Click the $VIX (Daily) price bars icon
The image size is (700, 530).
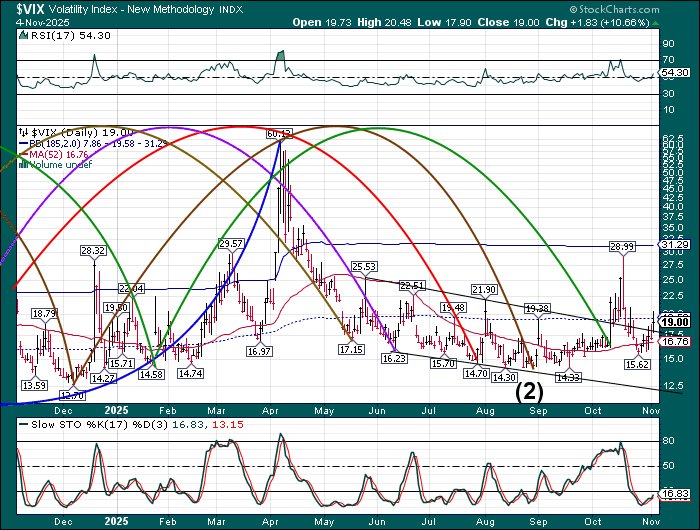[x=24, y=131]
